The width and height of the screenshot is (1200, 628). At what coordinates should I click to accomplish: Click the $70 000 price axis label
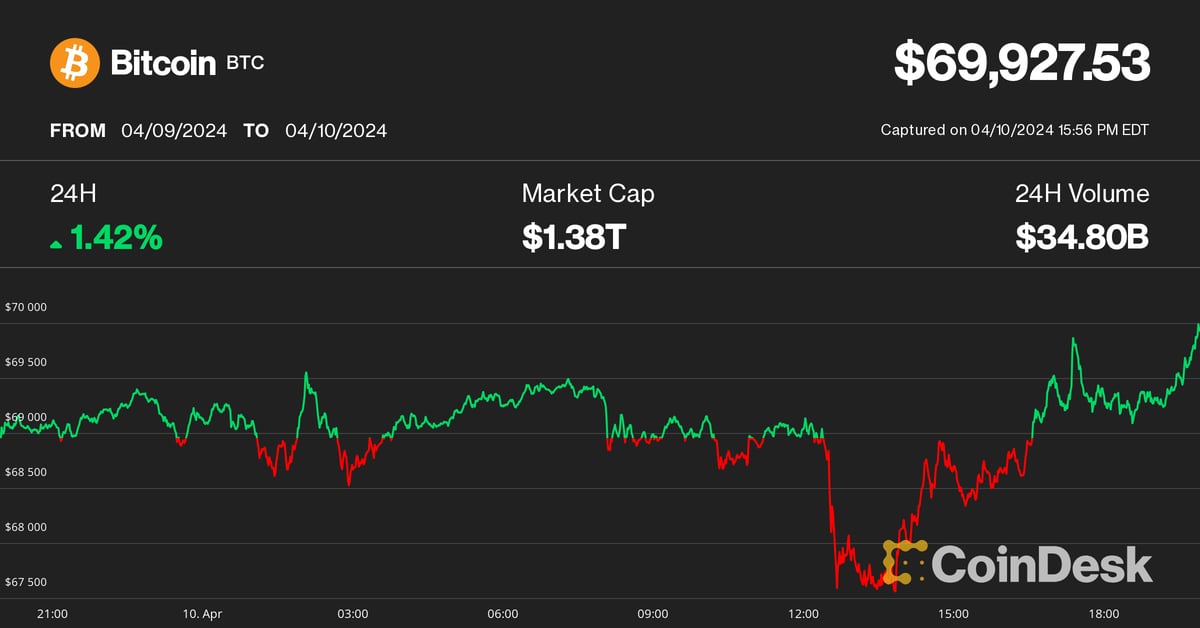click(27, 307)
